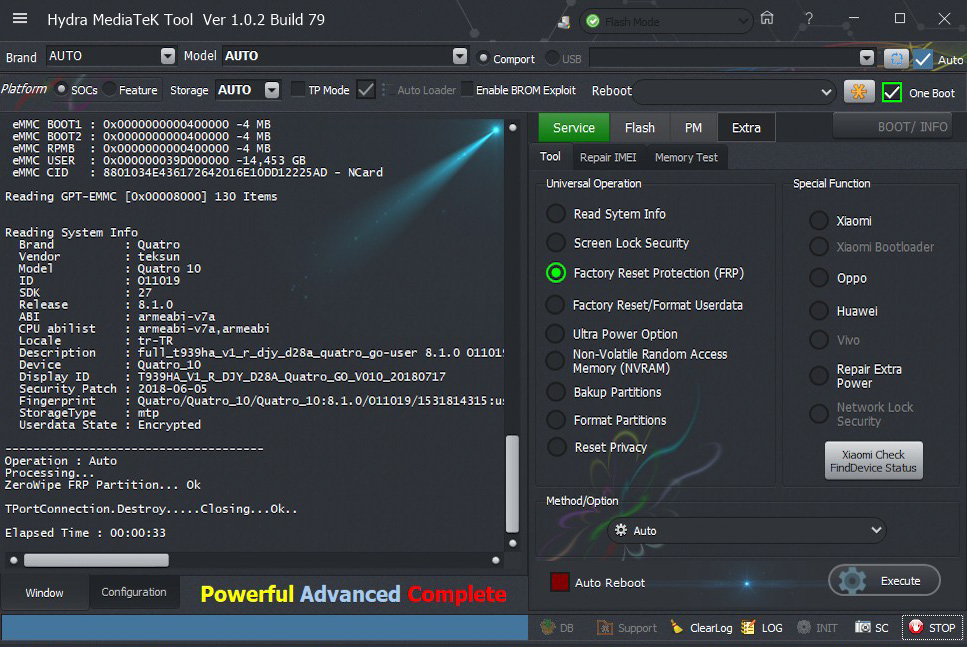The image size is (967, 647).
Task: Select the Tool sub-tab
Action: point(550,157)
